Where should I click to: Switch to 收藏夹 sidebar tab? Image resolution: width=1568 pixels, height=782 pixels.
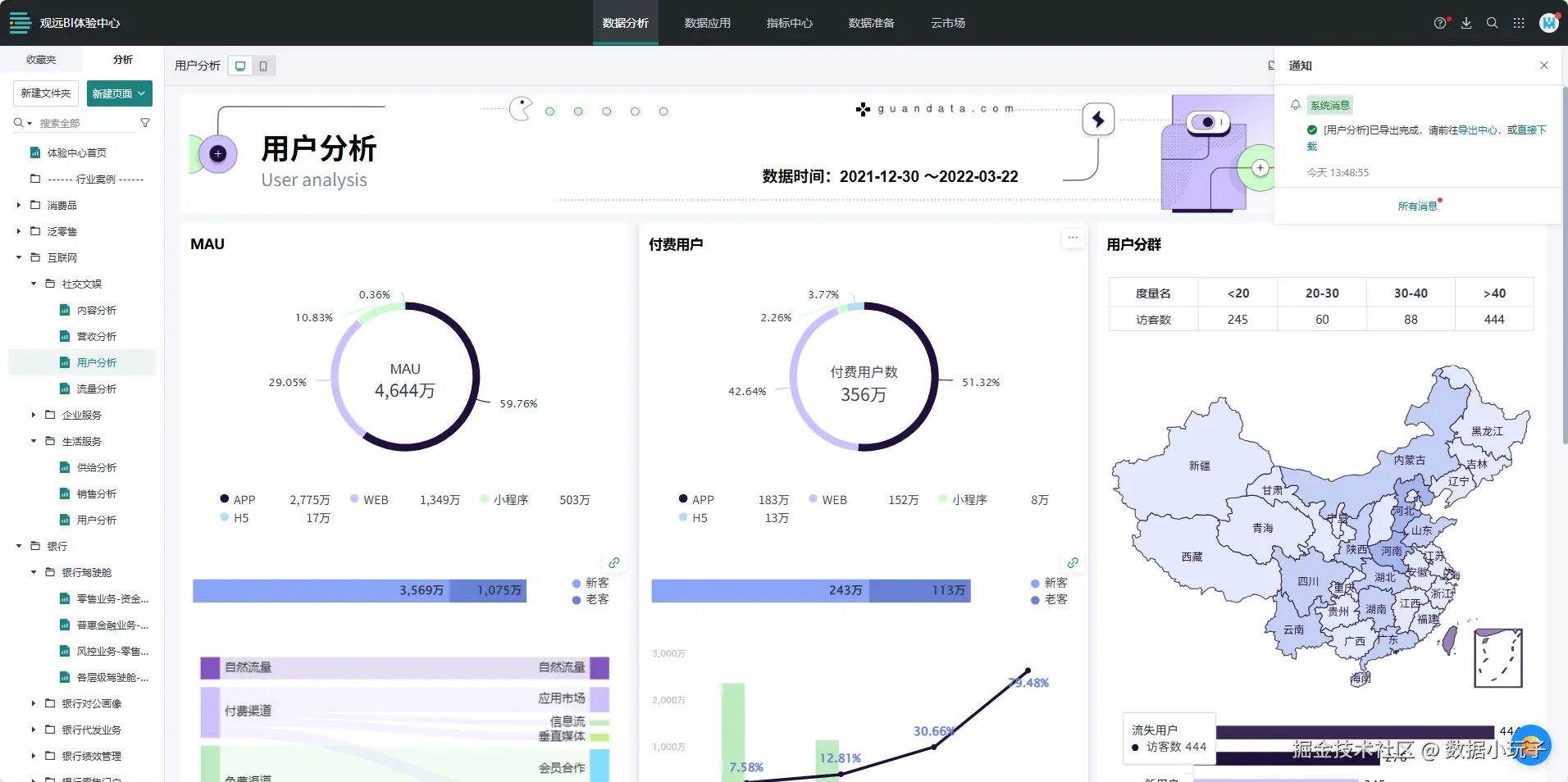41,60
